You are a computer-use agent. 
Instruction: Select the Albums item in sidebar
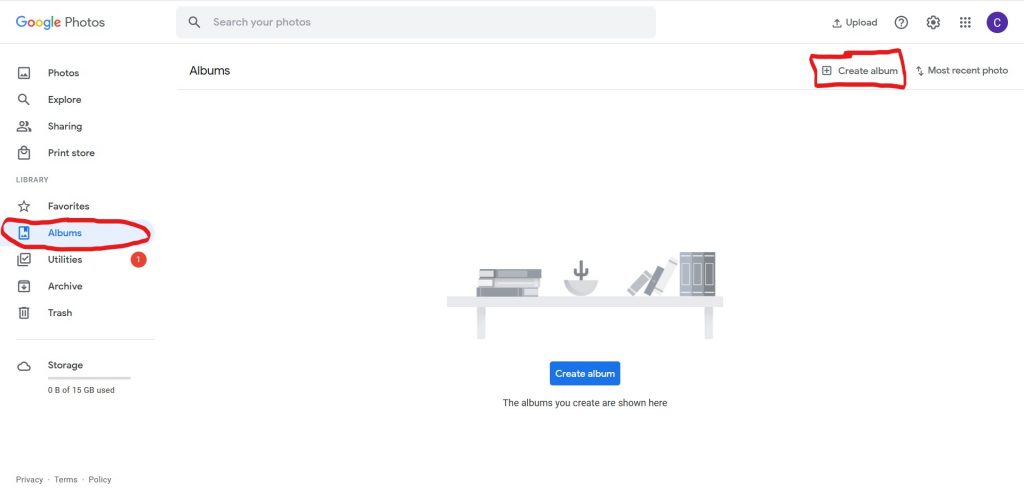[x=77, y=233]
